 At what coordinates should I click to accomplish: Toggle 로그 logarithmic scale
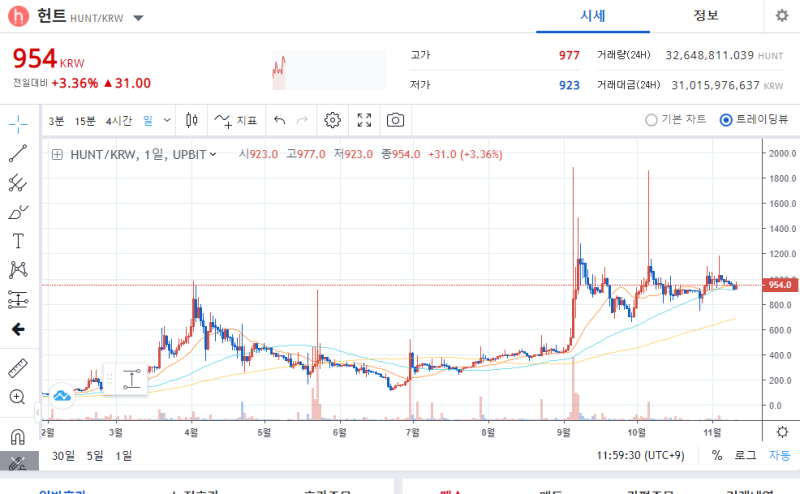745,455
